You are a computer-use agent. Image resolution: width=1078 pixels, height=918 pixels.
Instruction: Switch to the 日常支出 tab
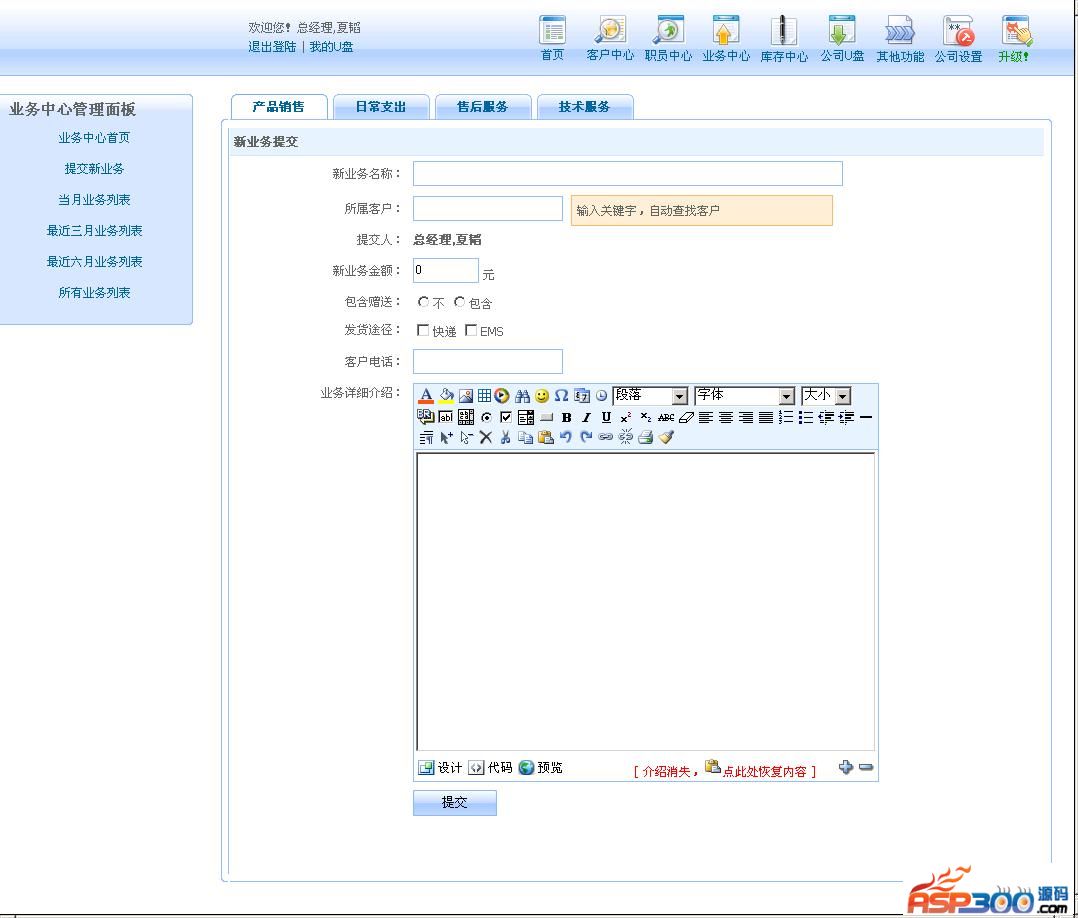coord(380,107)
